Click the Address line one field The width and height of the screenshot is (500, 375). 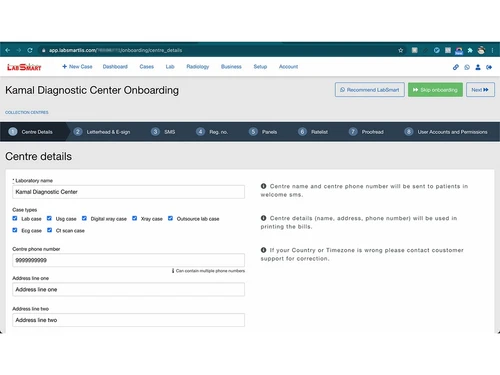click(128, 289)
